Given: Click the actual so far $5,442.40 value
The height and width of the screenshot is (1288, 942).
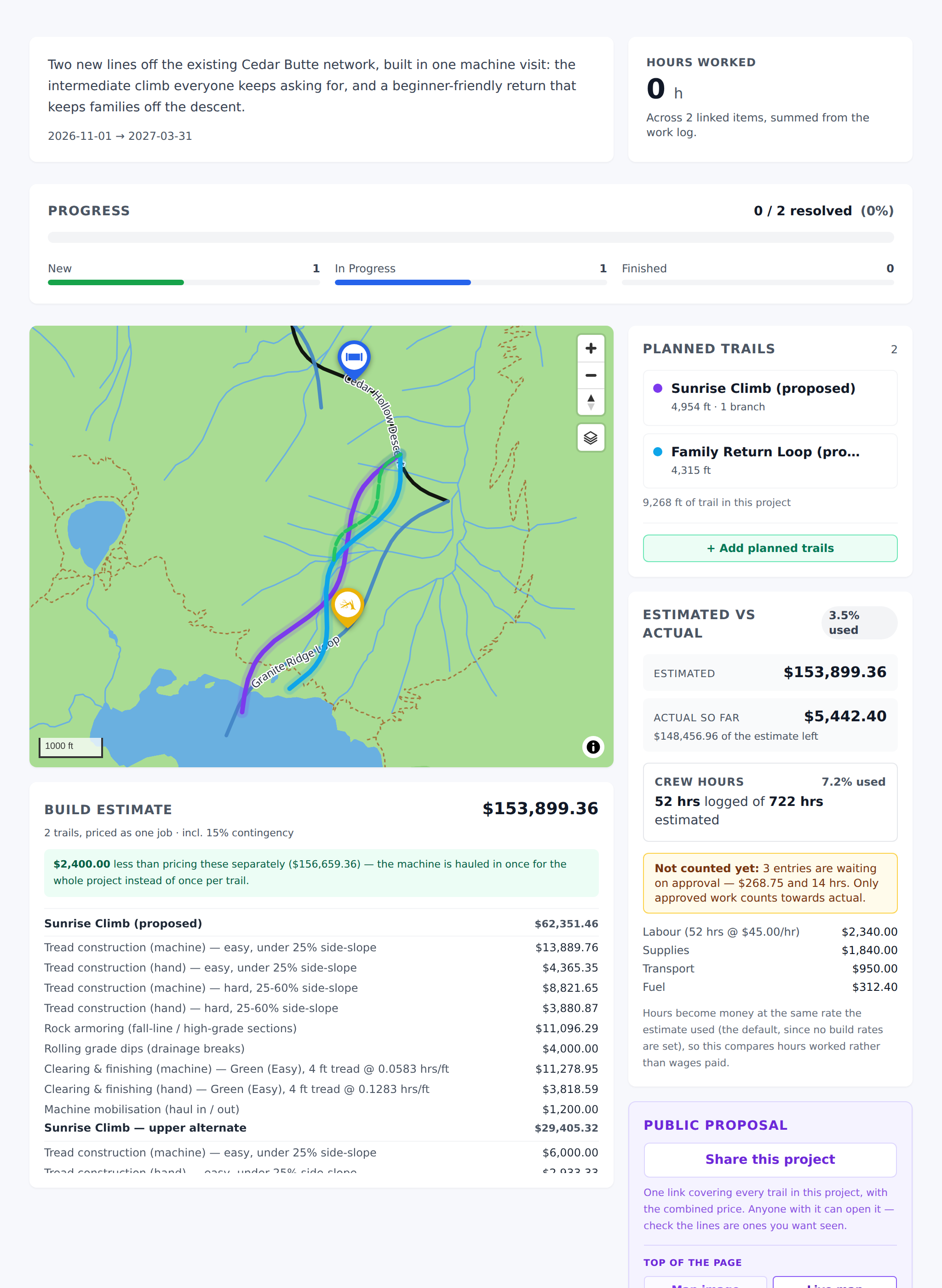Looking at the screenshot, I should point(845,716).
